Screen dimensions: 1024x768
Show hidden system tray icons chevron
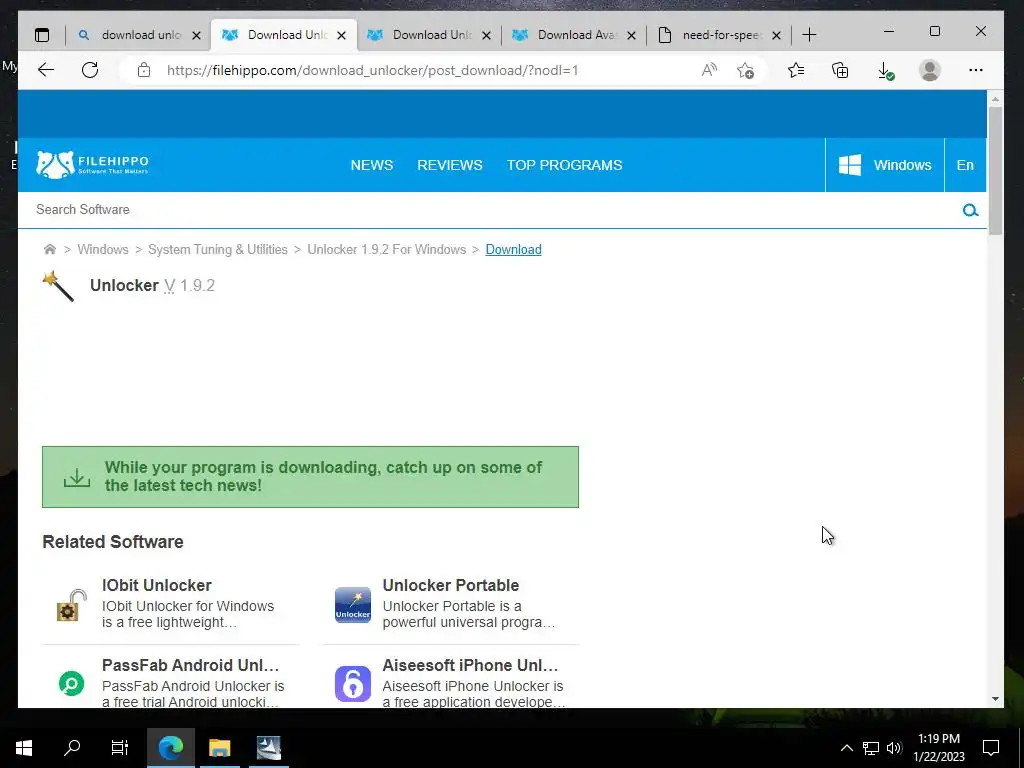(846, 748)
